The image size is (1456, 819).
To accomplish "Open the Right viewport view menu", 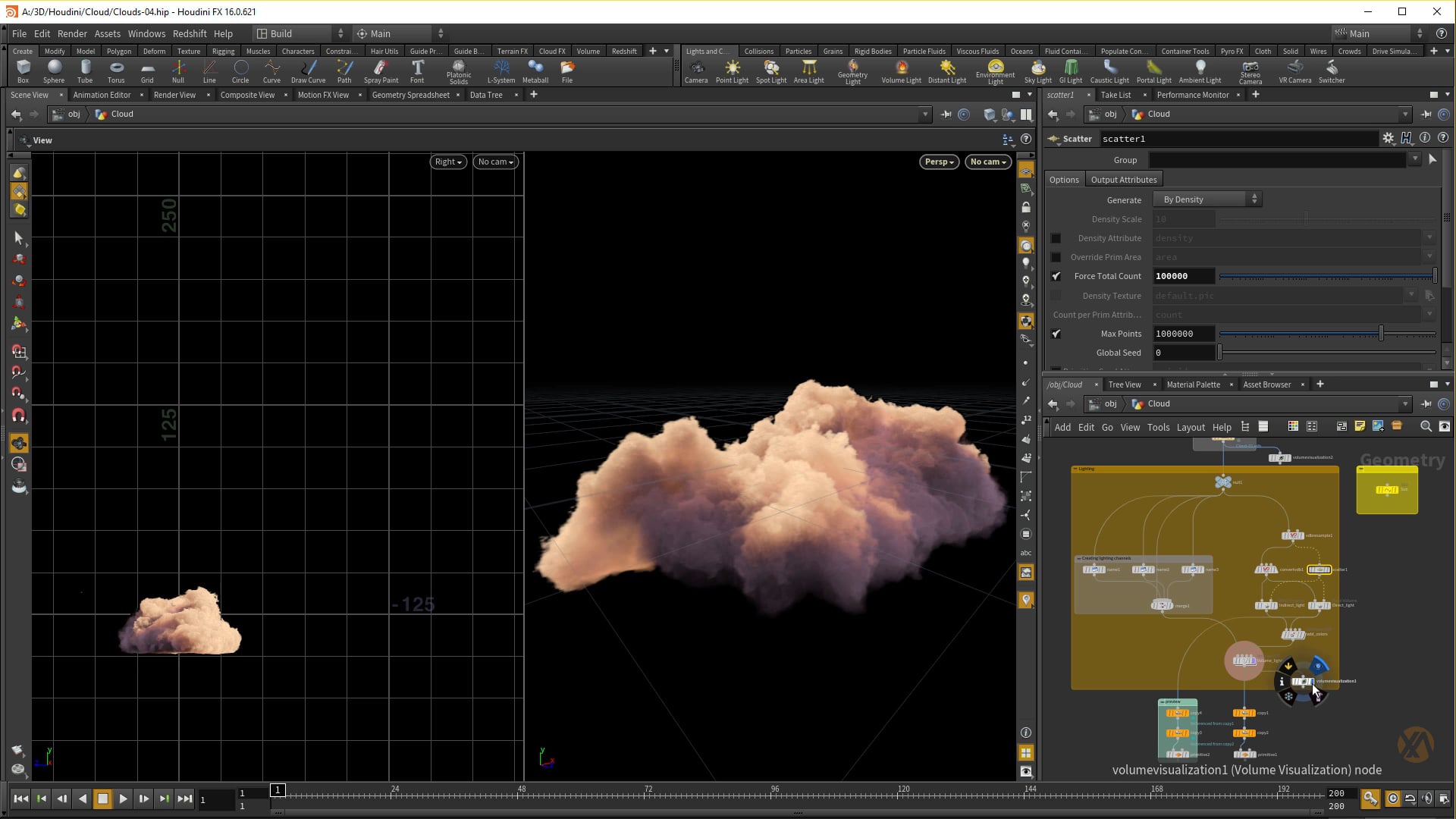I will click(448, 162).
